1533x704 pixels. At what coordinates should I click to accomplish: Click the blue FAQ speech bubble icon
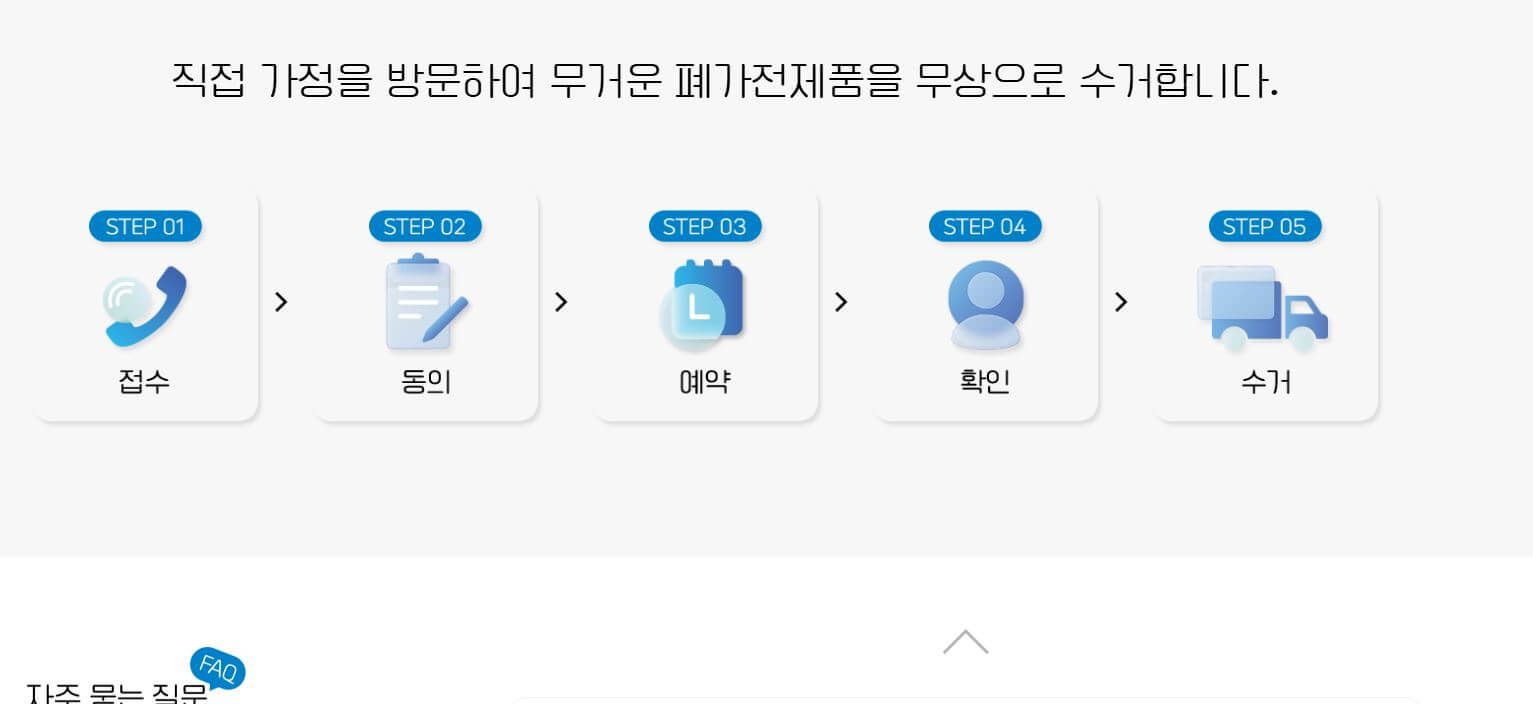[x=217, y=670]
